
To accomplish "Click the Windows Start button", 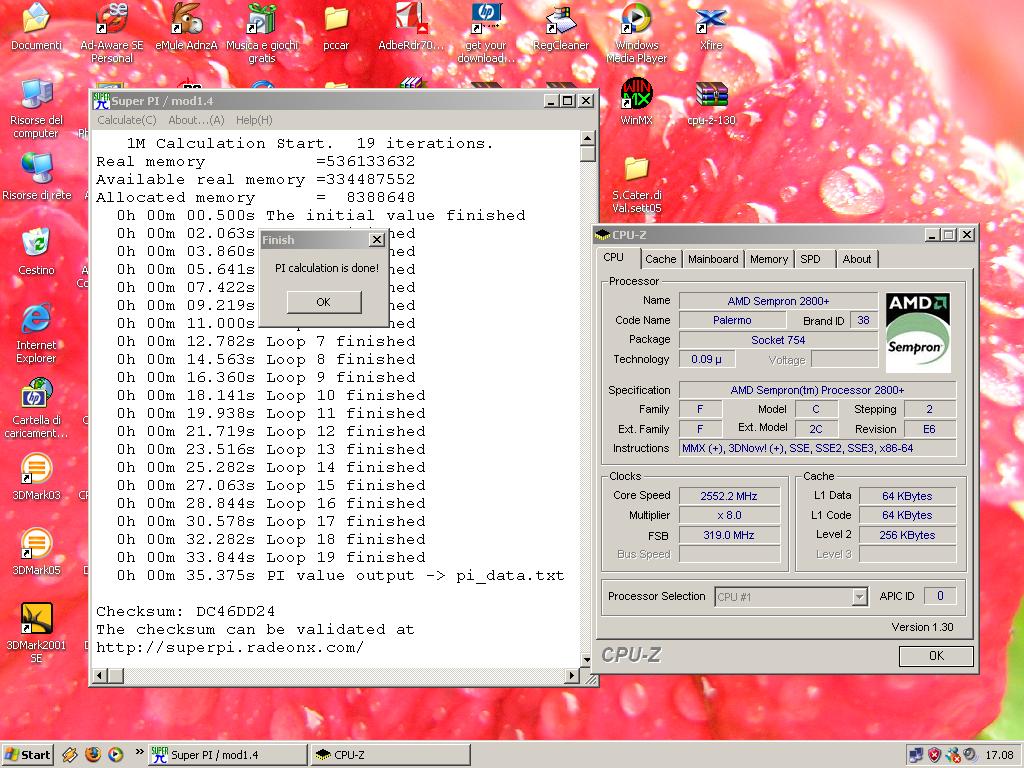I will click(x=28, y=755).
